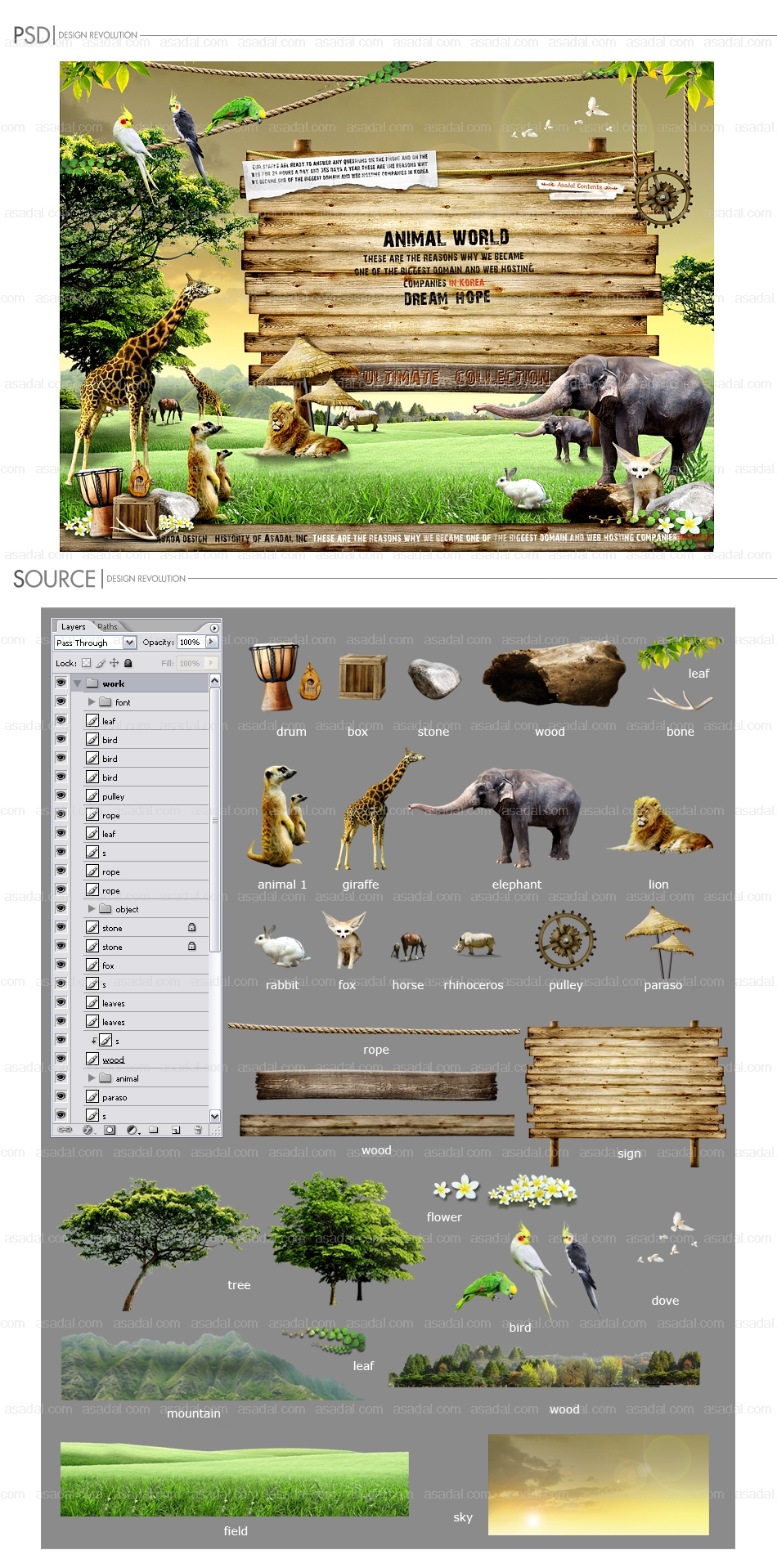Click the create new layer icon

point(175,1130)
